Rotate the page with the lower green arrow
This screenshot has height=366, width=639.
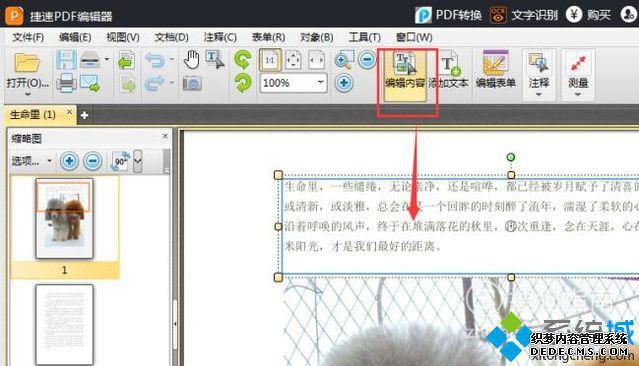[x=243, y=83]
